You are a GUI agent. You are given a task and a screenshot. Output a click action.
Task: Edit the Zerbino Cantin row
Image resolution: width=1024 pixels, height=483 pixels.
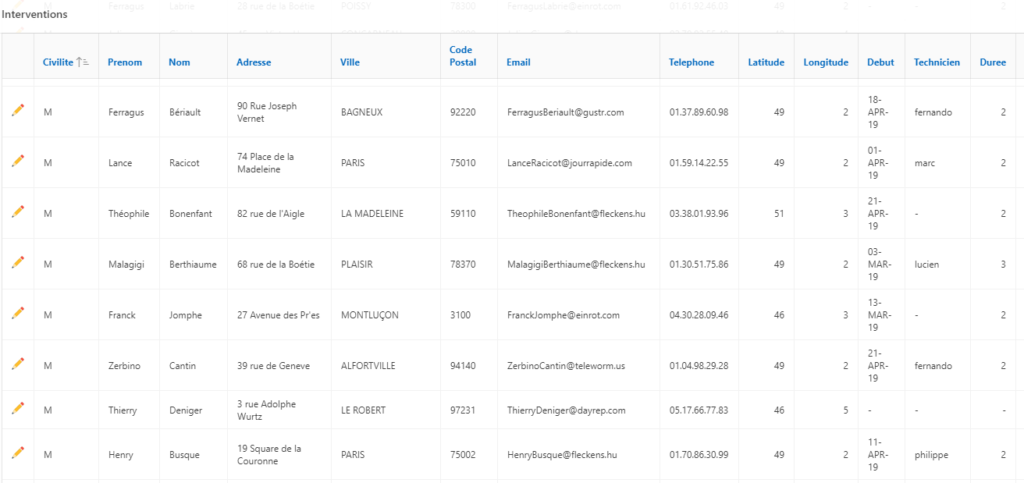pyautogui.click(x=18, y=364)
